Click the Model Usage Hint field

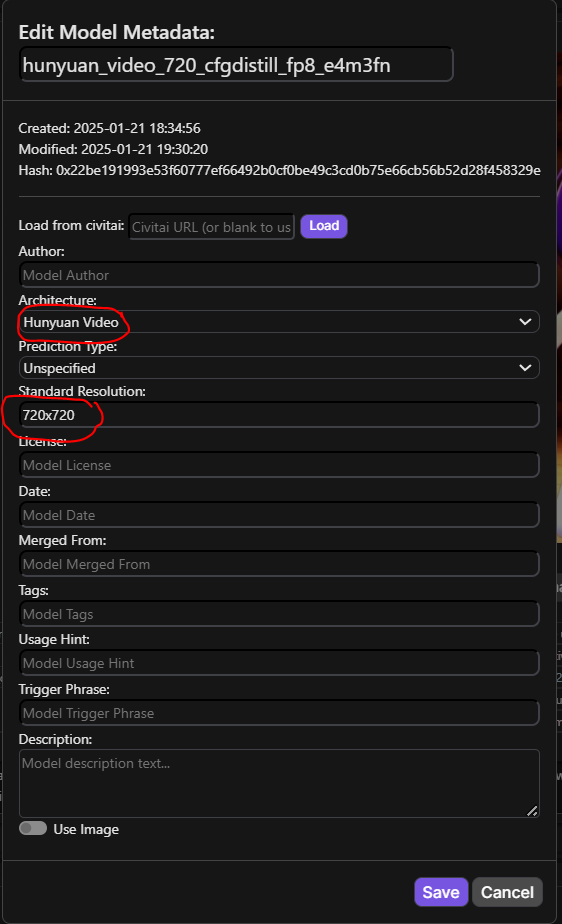click(x=279, y=663)
